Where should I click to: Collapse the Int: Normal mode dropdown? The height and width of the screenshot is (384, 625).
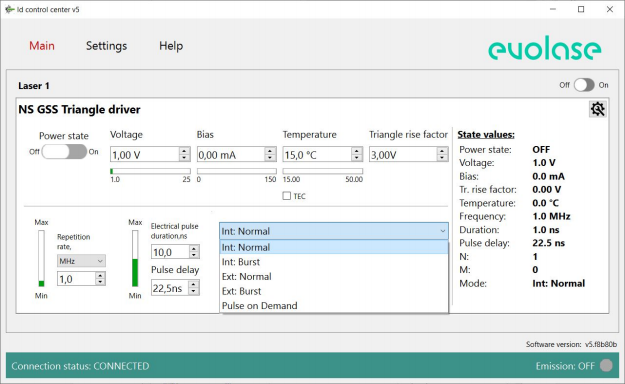coord(334,231)
